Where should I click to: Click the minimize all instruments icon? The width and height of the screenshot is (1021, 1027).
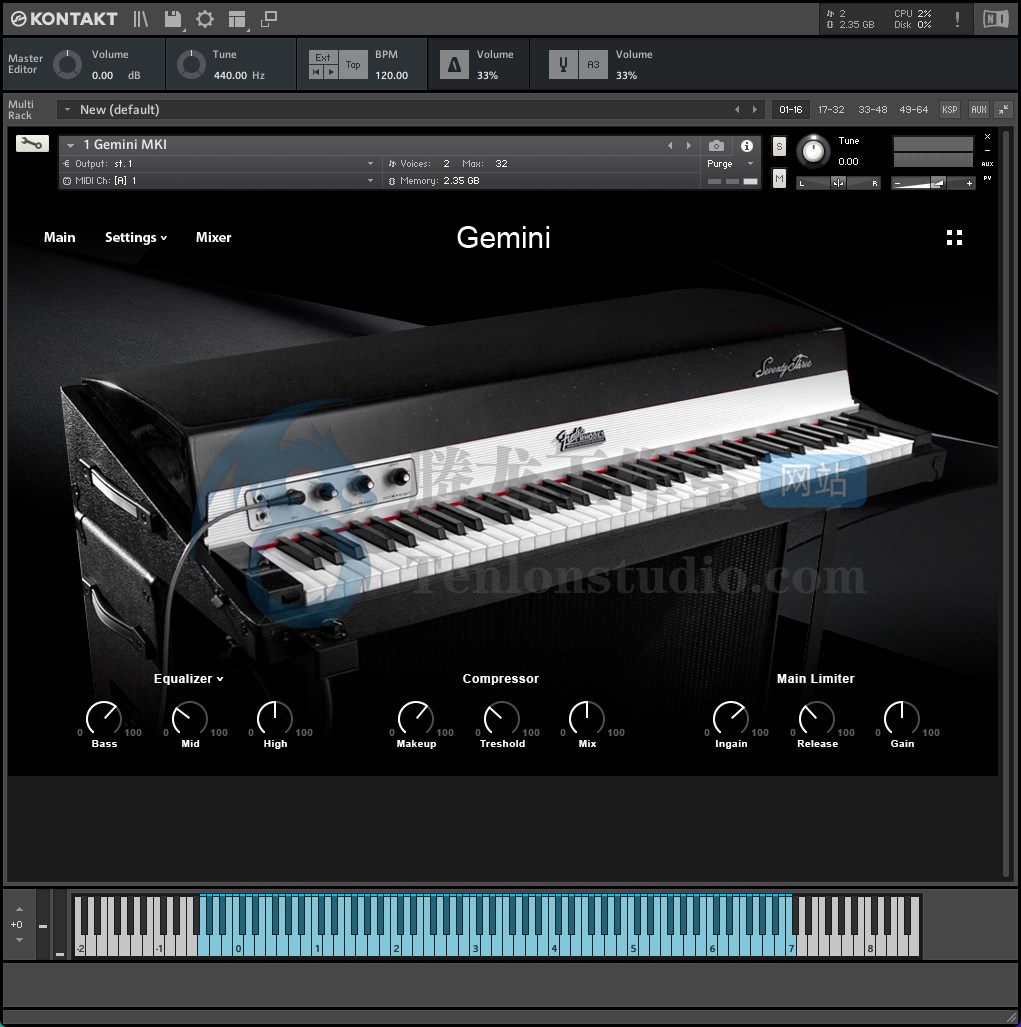tap(1003, 109)
